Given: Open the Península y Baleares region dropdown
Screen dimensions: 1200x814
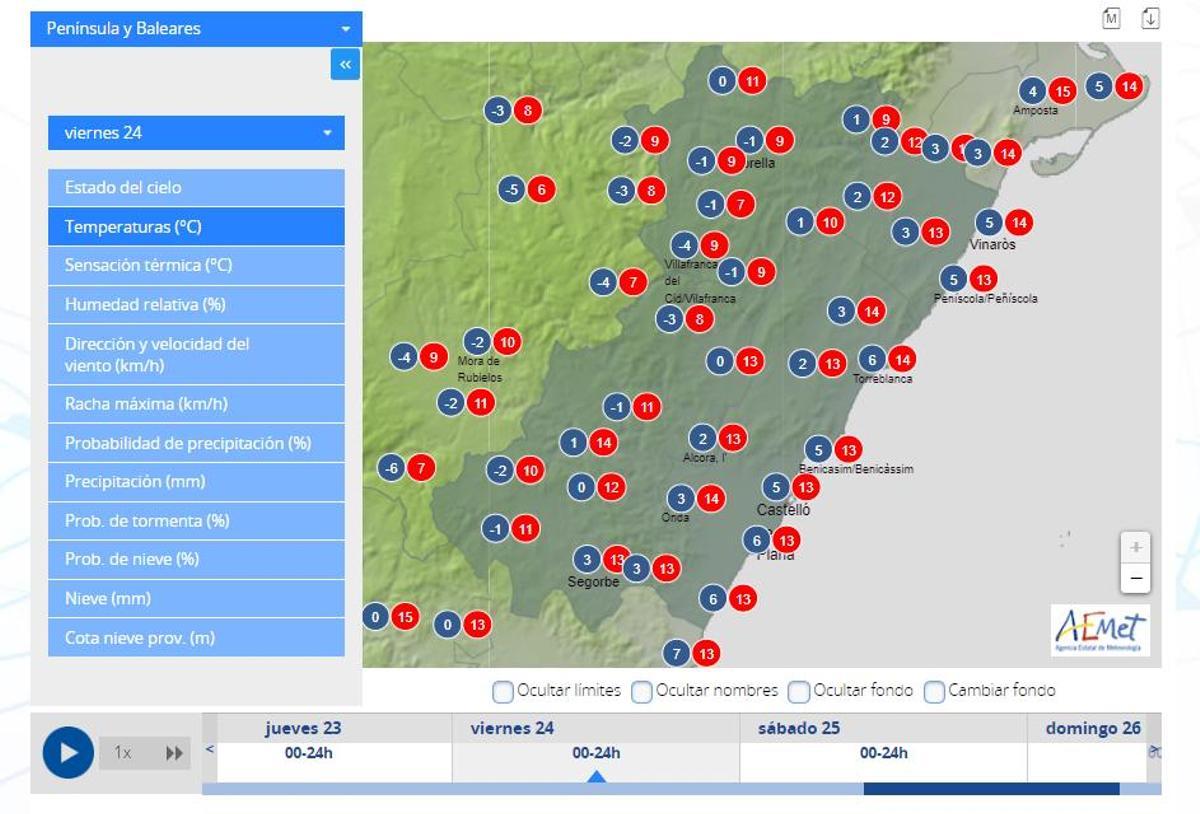Looking at the screenshot, I should pyautogui.click(x=196, y=29).
